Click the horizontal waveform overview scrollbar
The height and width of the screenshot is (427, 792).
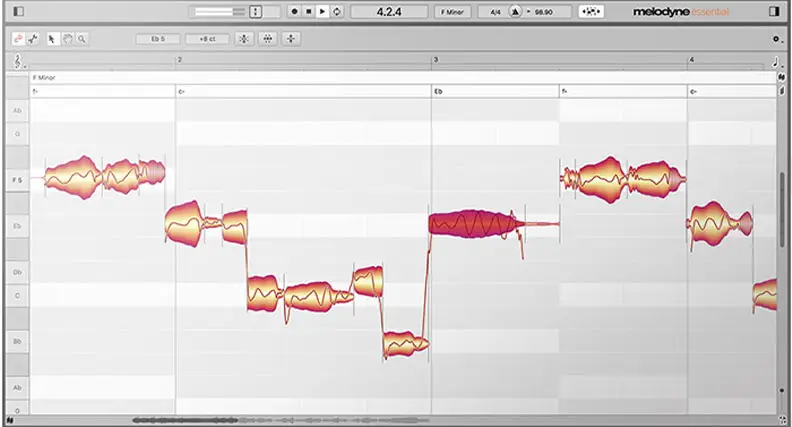point(281,420)
